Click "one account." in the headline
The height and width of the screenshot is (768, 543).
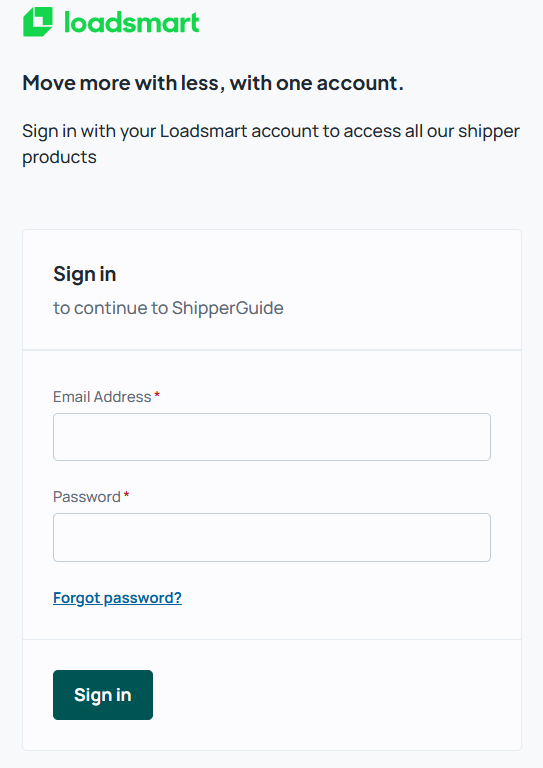(x=339, y=83)
